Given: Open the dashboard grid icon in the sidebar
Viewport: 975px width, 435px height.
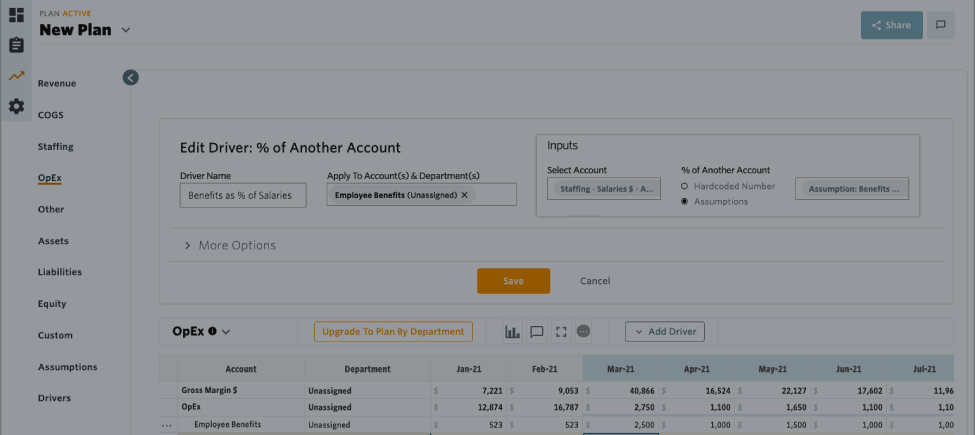Looking at the screenshot, I should coord(16,15).
